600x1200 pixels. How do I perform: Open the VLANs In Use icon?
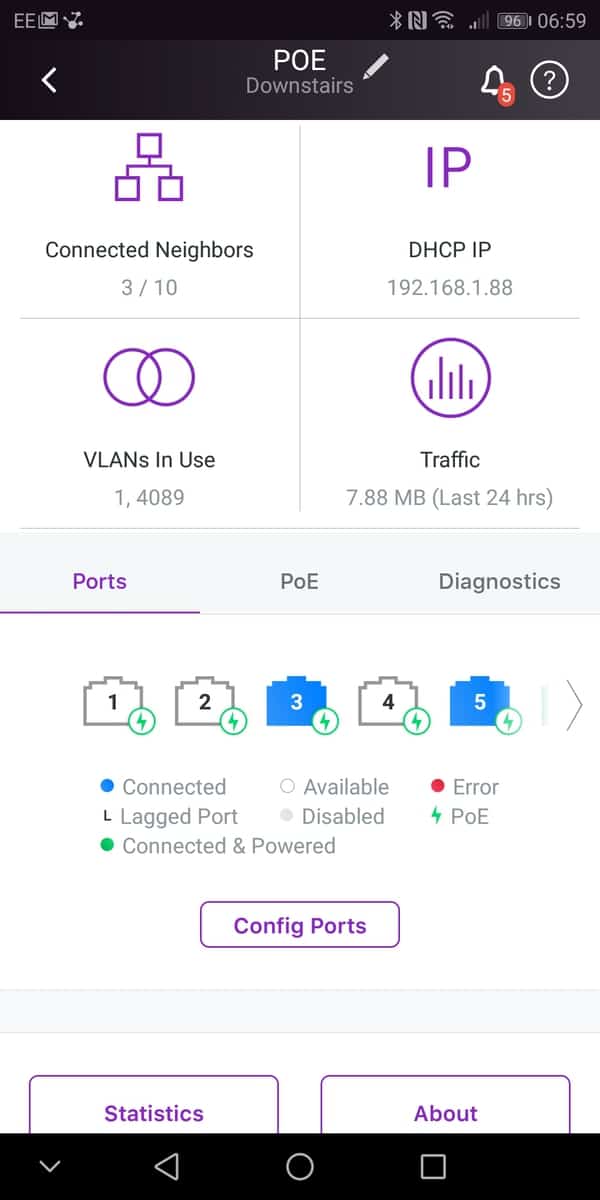[x=149, y=377]
